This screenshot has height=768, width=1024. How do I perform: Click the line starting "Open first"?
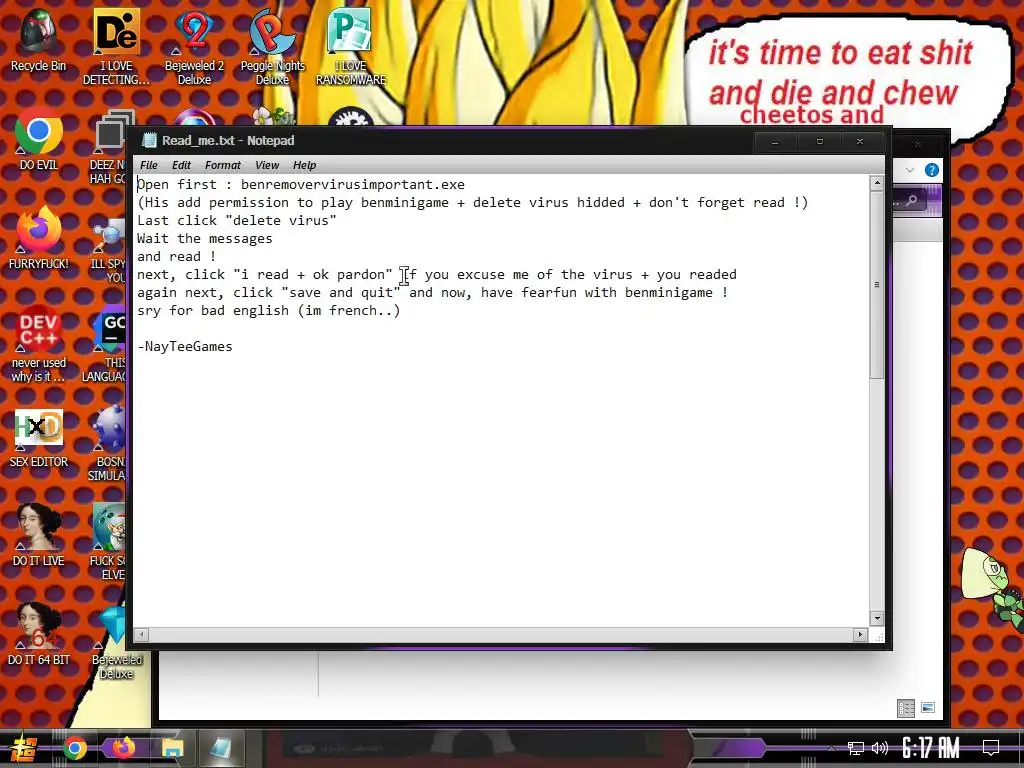point(301,185)
